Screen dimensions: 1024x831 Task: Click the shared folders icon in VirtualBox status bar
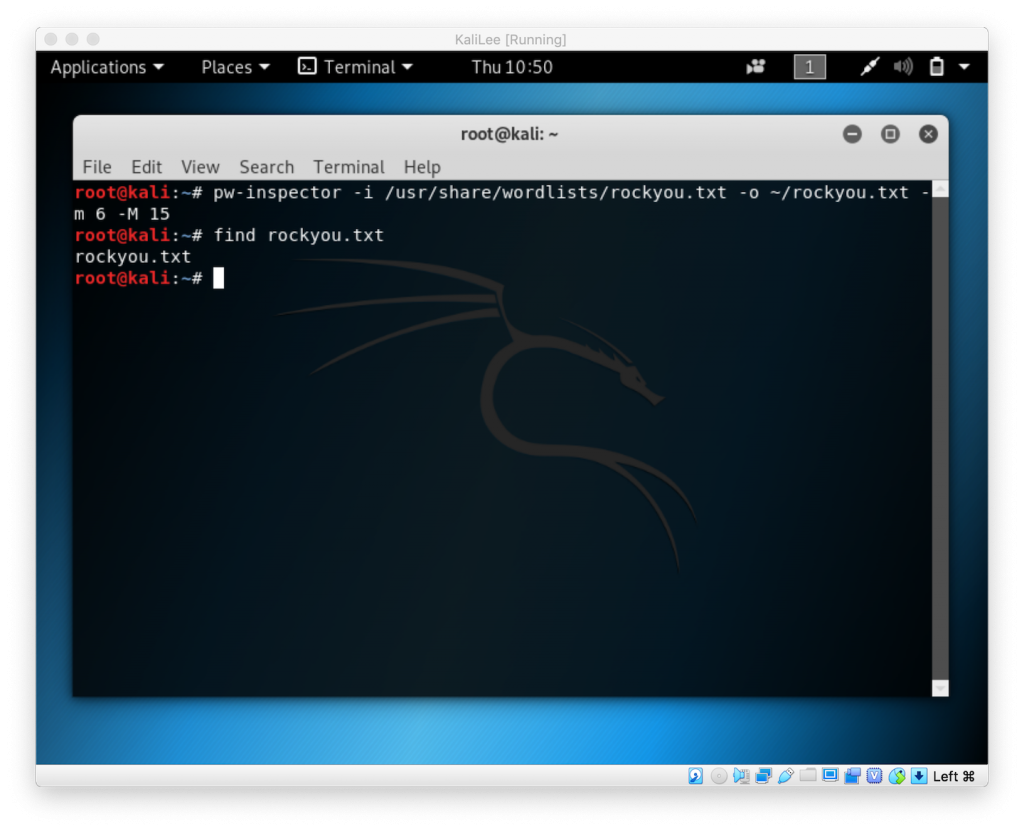tap(806, 776)
